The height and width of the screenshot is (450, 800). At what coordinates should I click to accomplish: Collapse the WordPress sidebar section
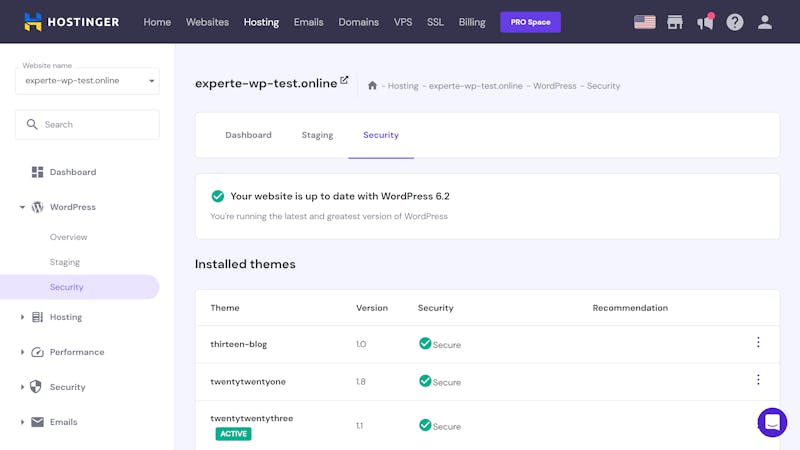tap(22, 207)
